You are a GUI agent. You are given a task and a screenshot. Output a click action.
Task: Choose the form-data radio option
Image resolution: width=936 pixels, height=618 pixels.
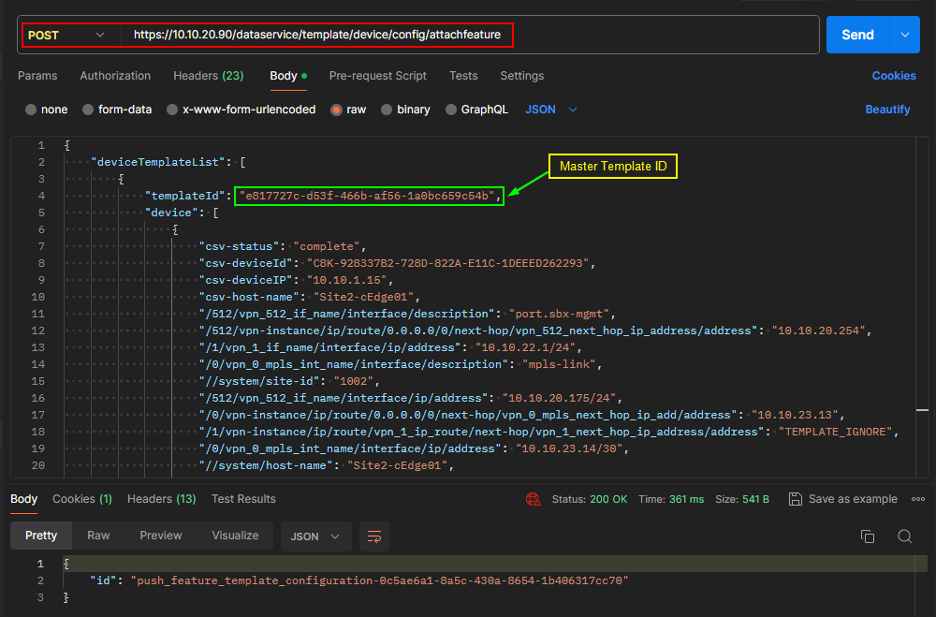tap(89, 110)
